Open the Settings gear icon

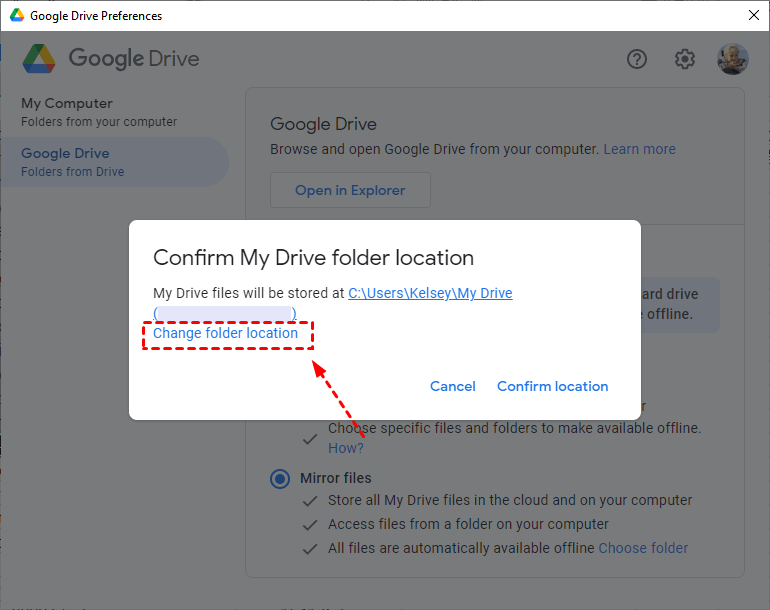(684, 59)
